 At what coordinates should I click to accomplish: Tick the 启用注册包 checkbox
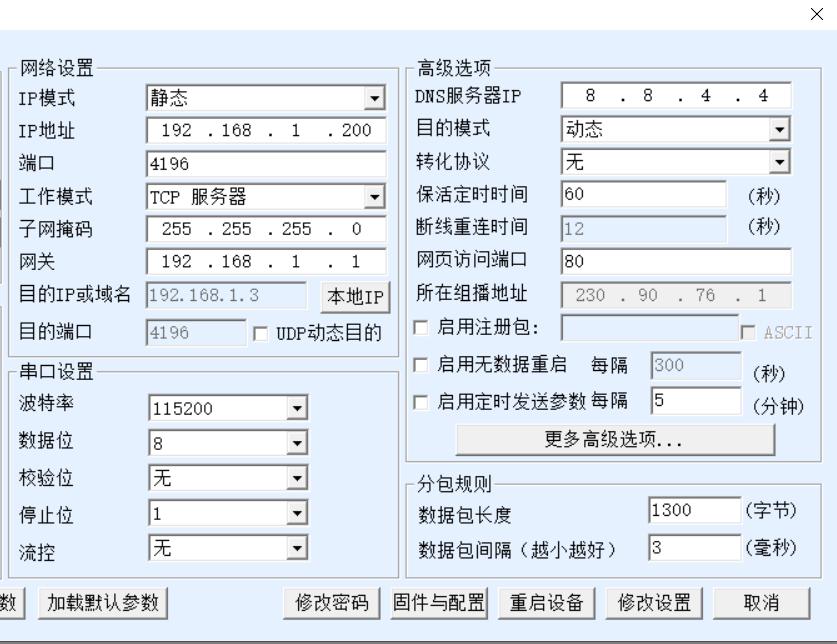click(421, 328)
